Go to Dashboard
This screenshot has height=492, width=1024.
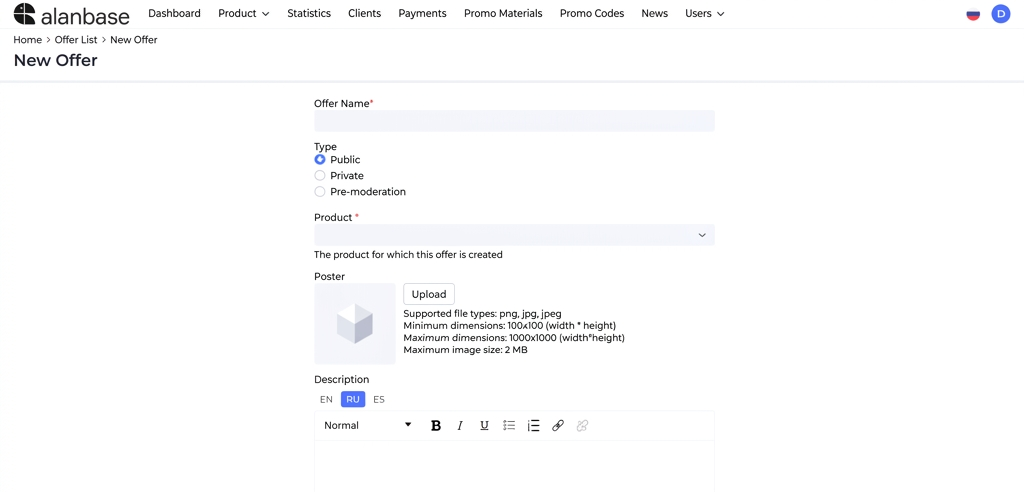click(x=174, y=13)
